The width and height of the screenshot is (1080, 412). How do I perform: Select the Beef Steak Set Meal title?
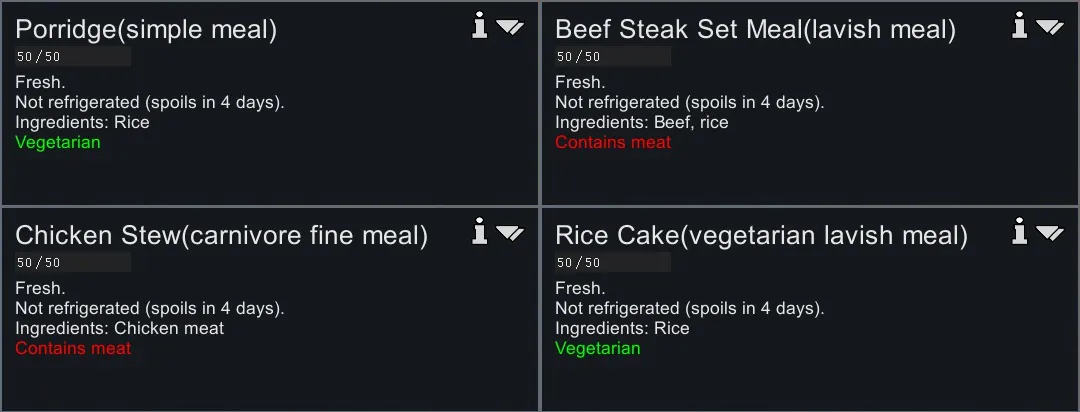click(755, 30)
